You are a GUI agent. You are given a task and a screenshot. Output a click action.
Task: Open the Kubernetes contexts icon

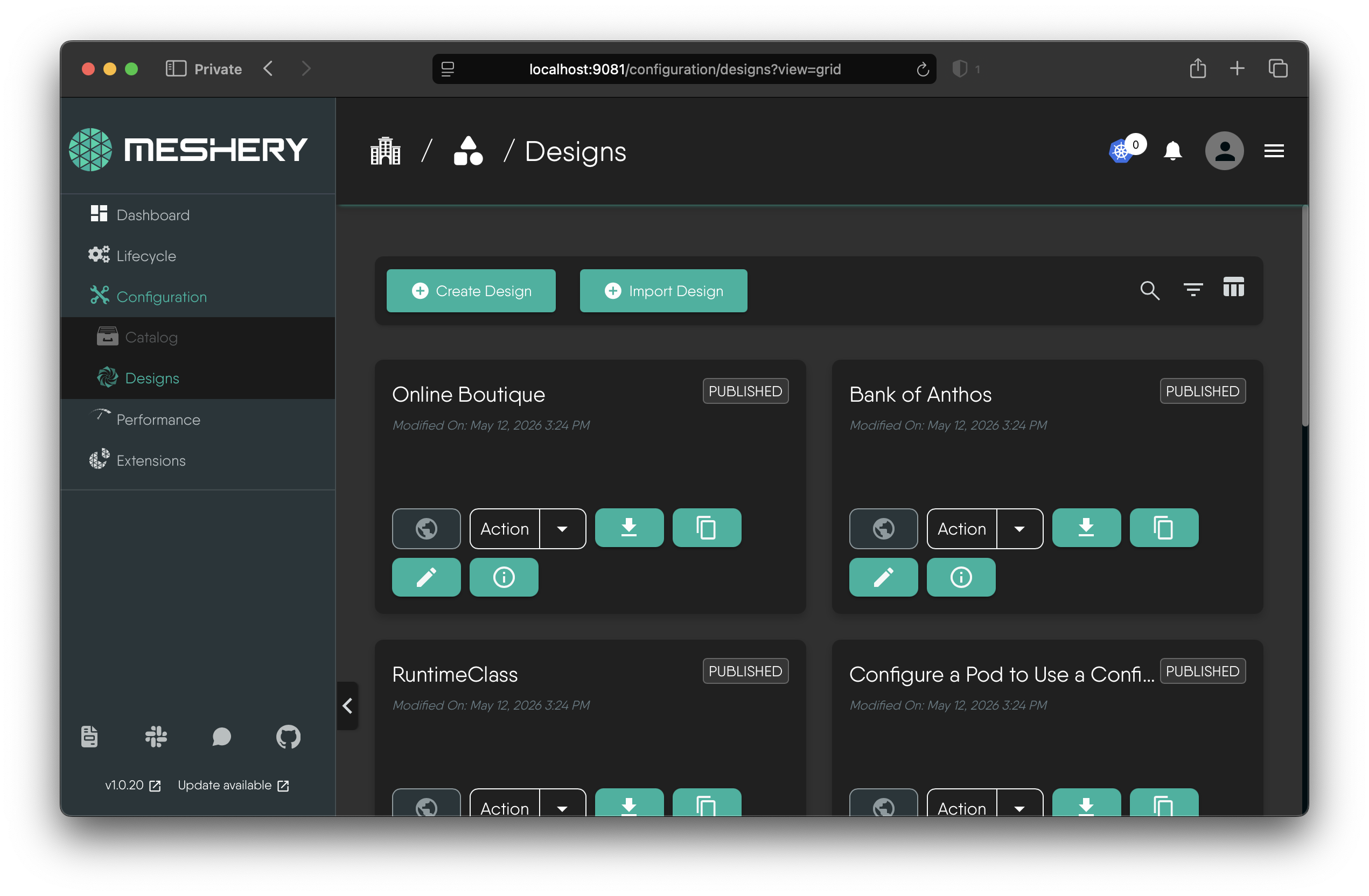(1122, 151)
